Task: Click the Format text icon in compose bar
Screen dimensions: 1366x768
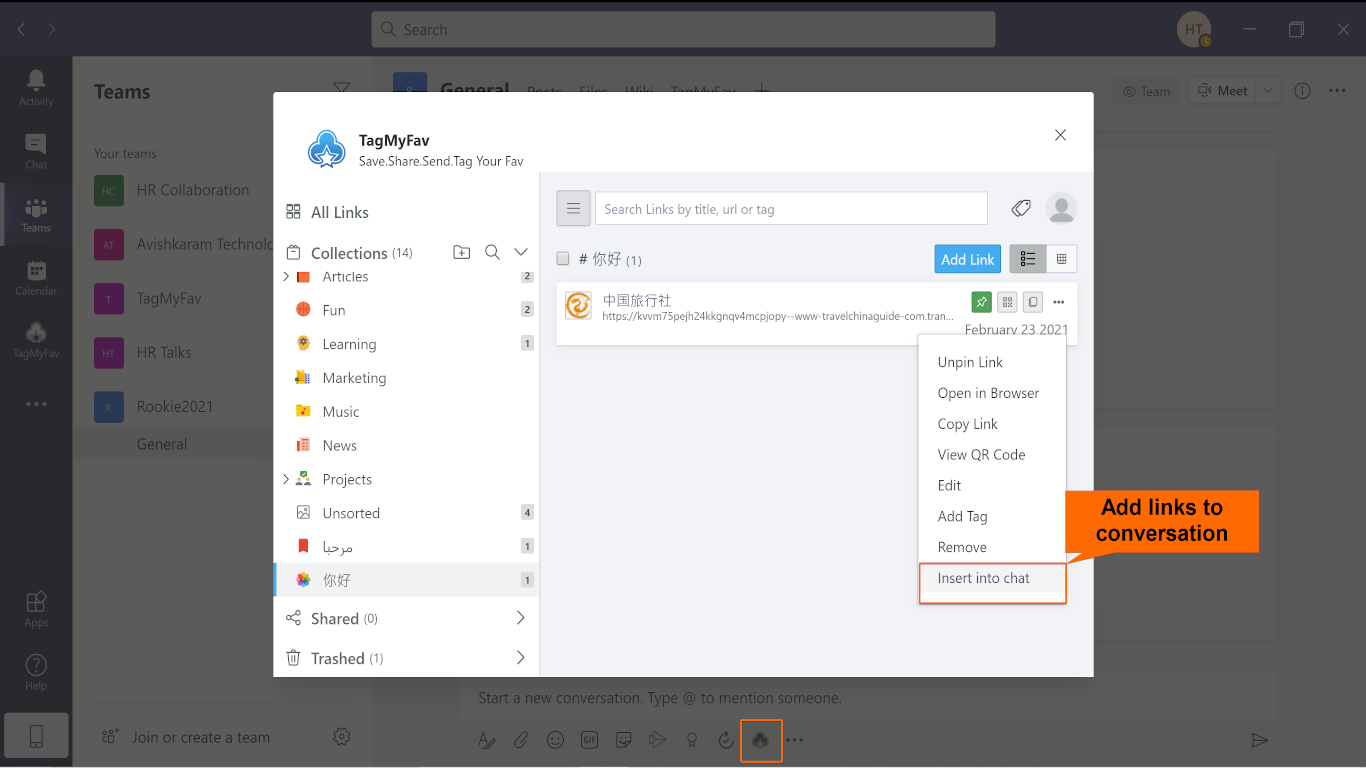Action: [486, 740]
